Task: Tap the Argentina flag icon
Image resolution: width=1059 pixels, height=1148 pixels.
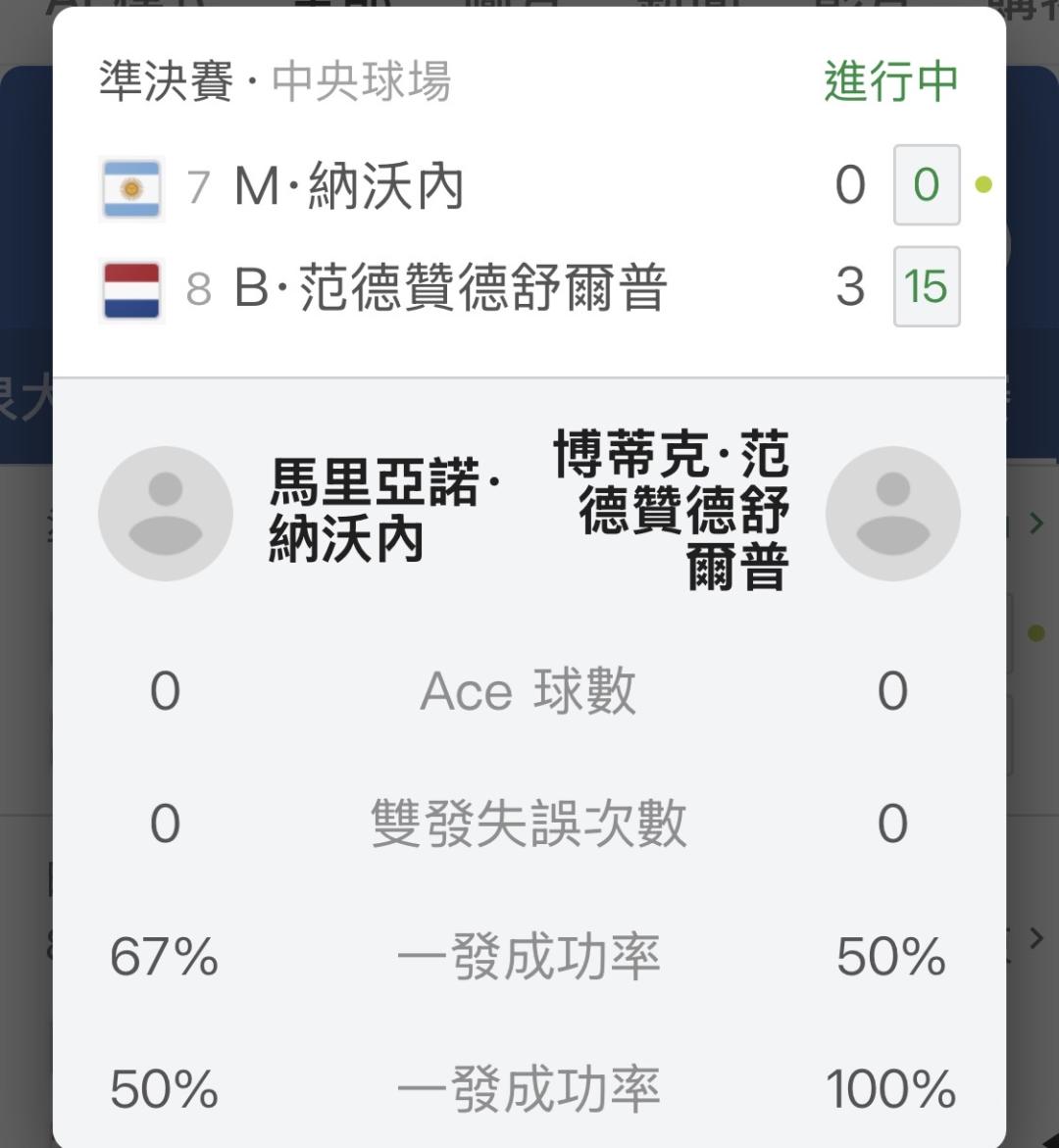Action: [x=131, y=188]
